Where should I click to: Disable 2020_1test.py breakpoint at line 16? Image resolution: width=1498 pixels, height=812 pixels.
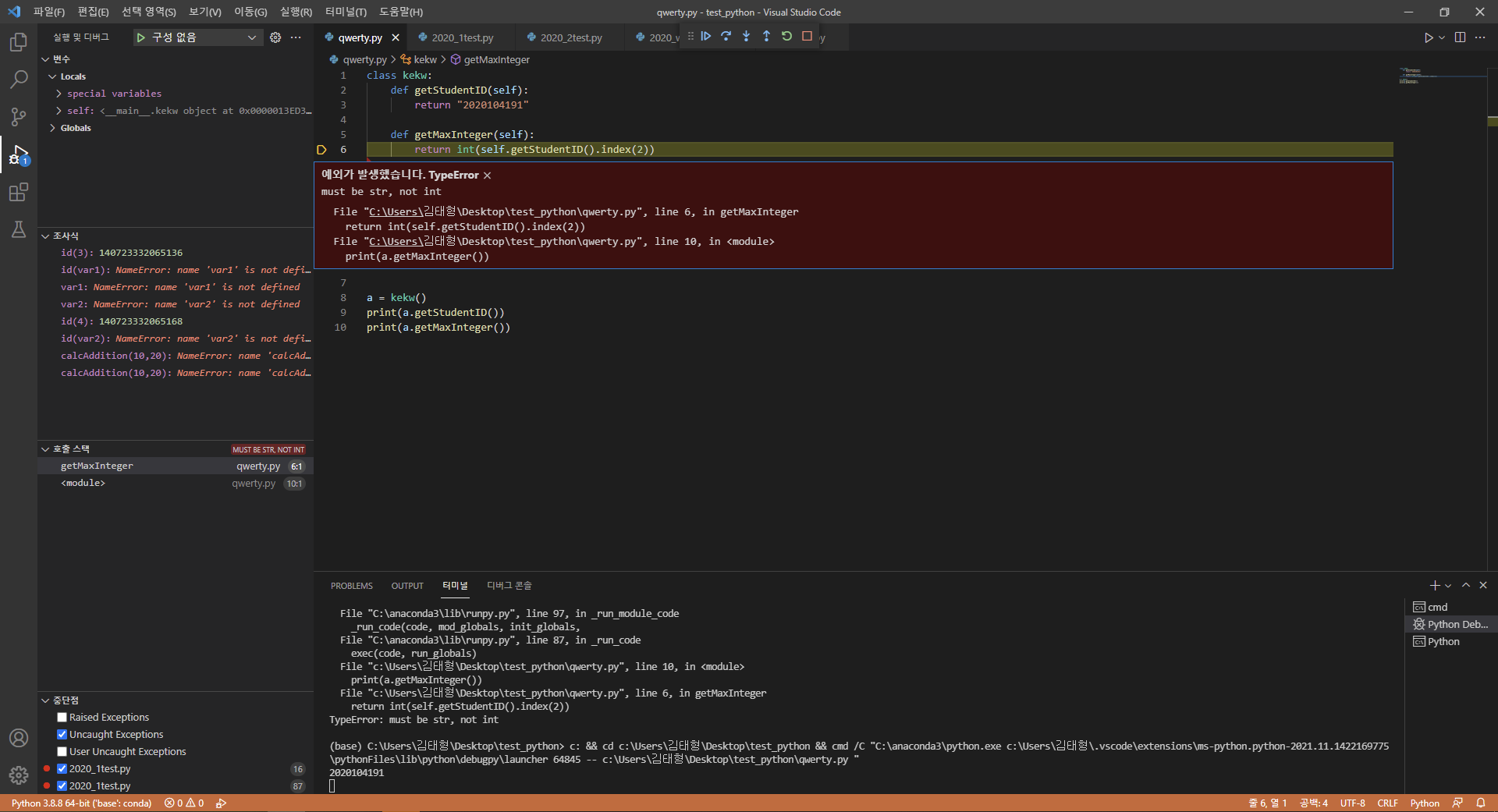tap(62, 769)
